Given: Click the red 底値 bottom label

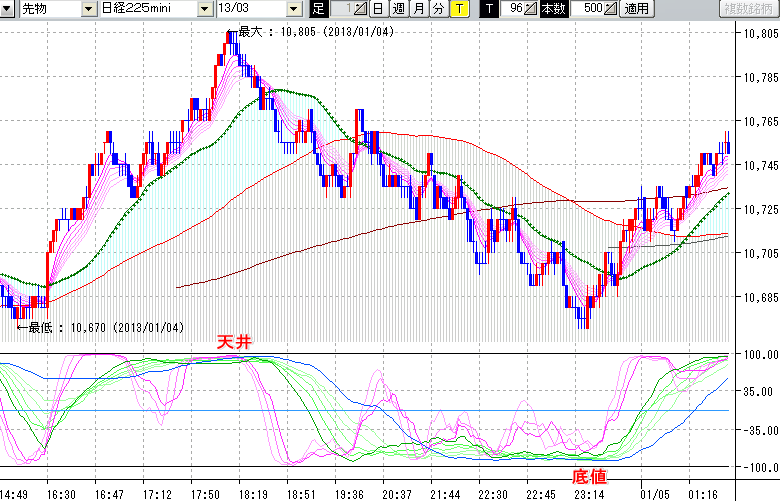Looking at the screenshot, I should (x=588, y=476).
